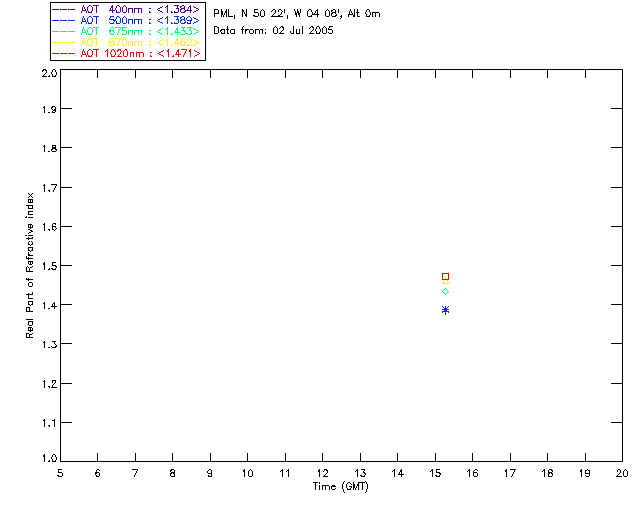
Task: Click the 16 x-axis tick label
Action: [x=473, y=473]
